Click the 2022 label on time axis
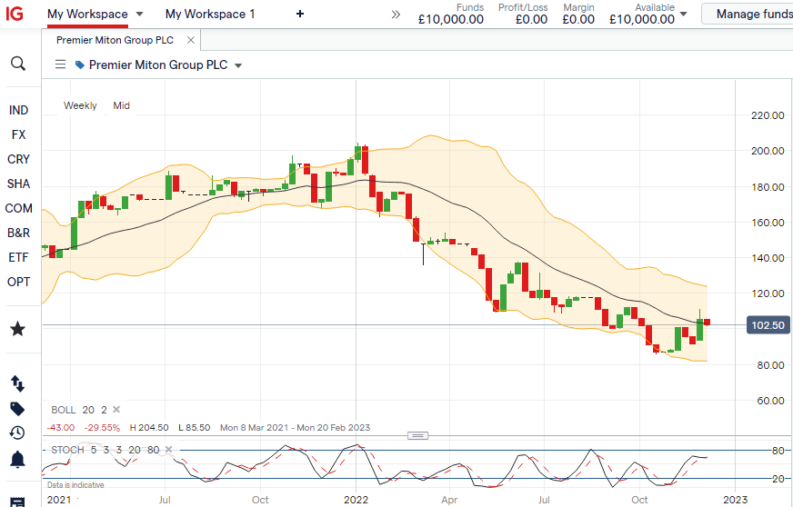 pos(356,500)
